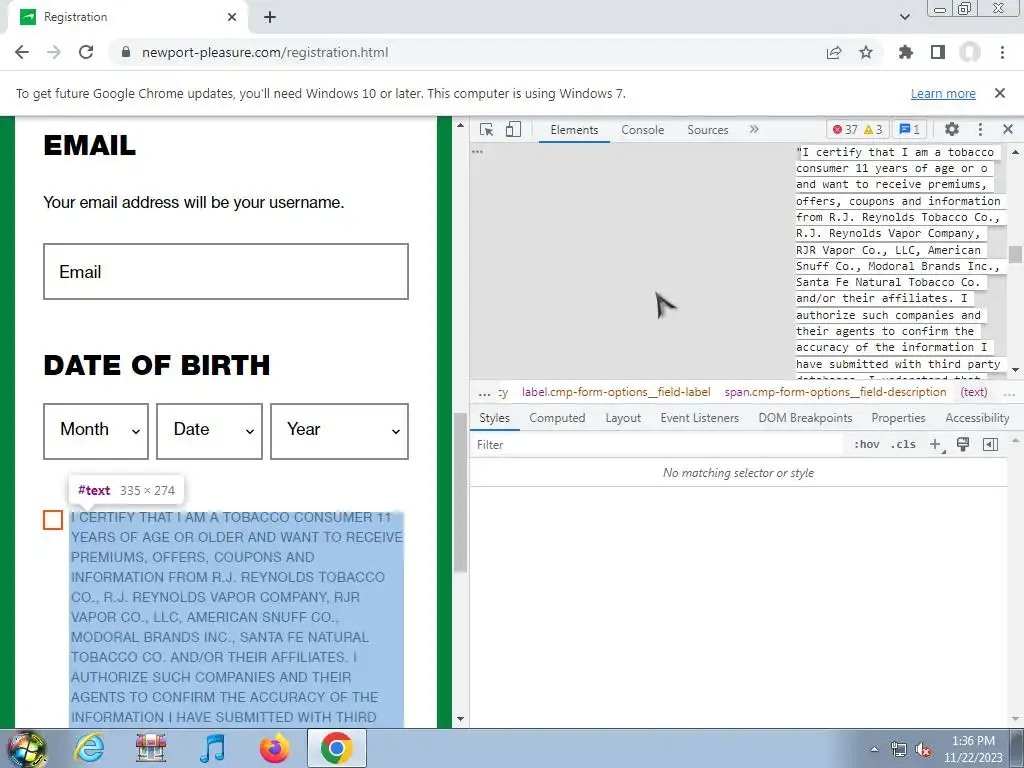Open the Year dropdown
Screen dimensions: 1024x768
coord(340,431)
